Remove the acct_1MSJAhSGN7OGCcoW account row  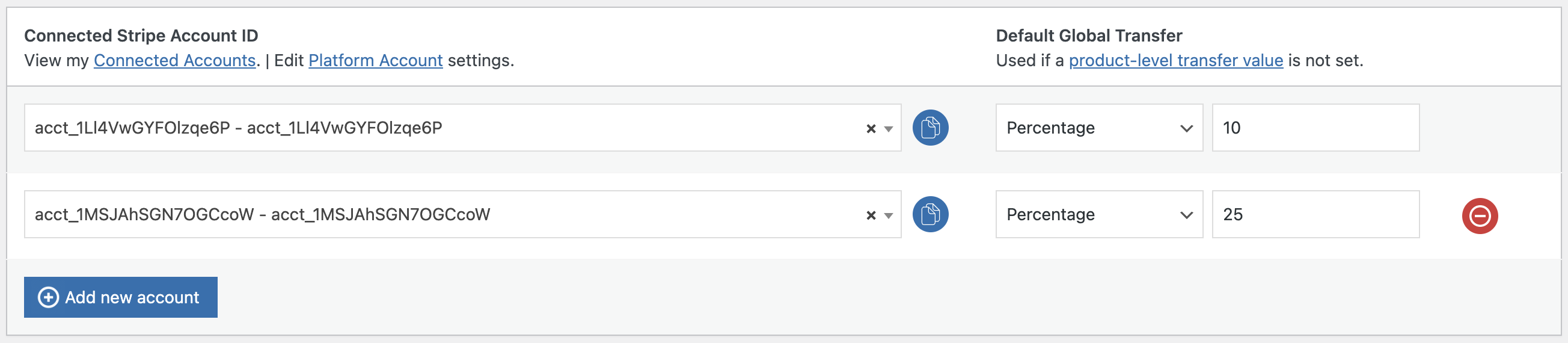(x=1479, y=215)
